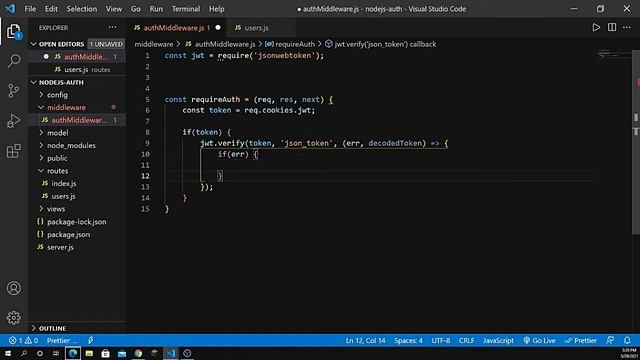640x360 pixels.
Task: Click the Run Code play icon
Action: point(596,27)
